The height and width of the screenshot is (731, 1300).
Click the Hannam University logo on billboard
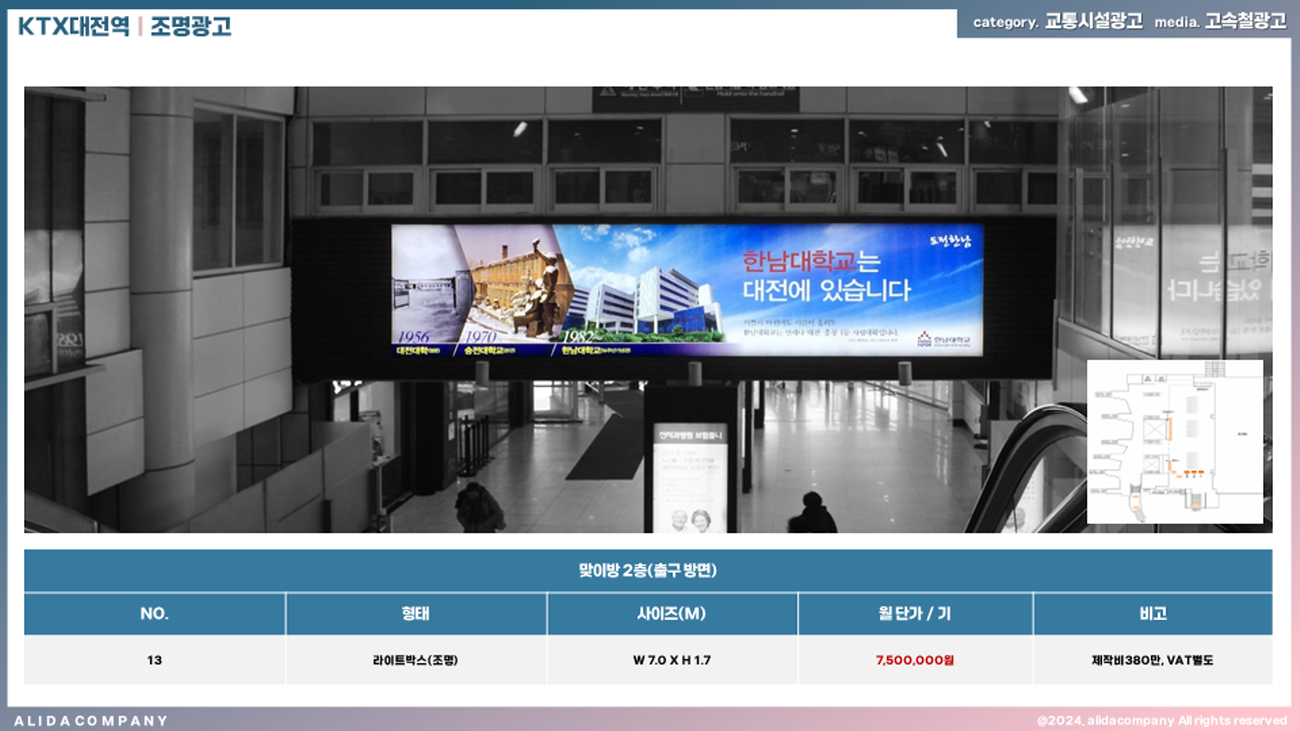point(943,340)
